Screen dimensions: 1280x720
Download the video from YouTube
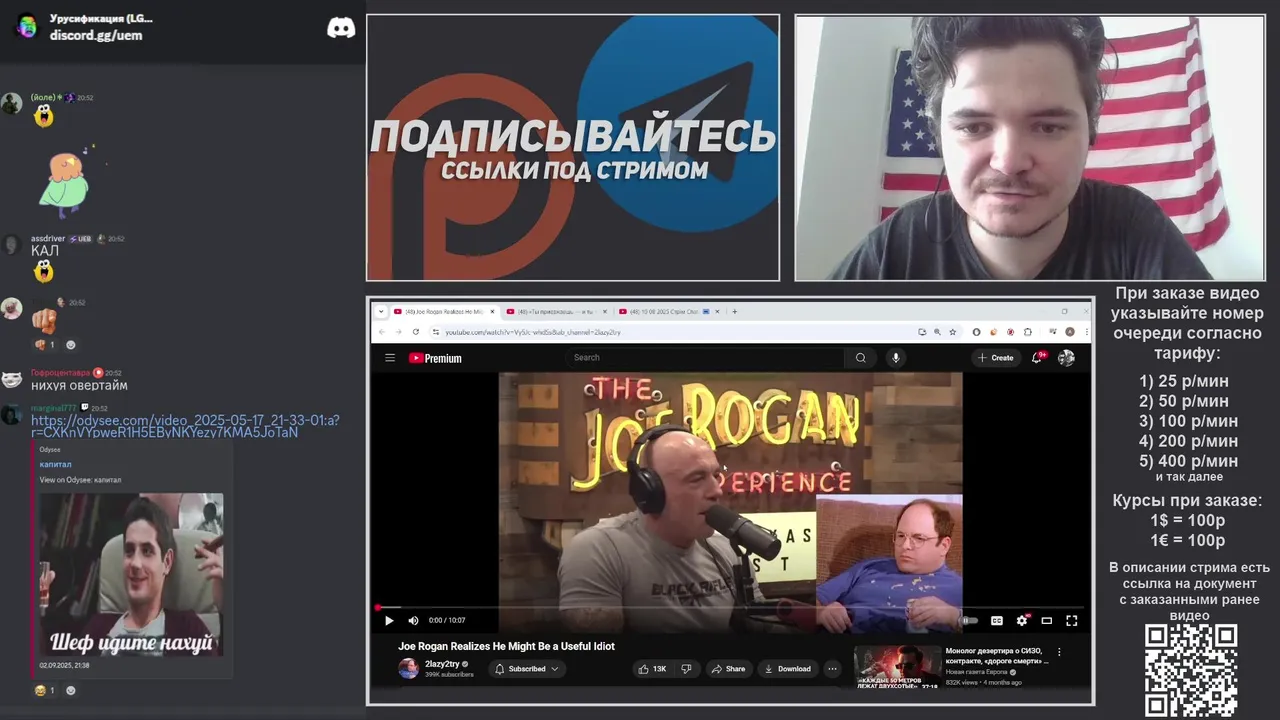pyautogui.click(x=787, y=669)
